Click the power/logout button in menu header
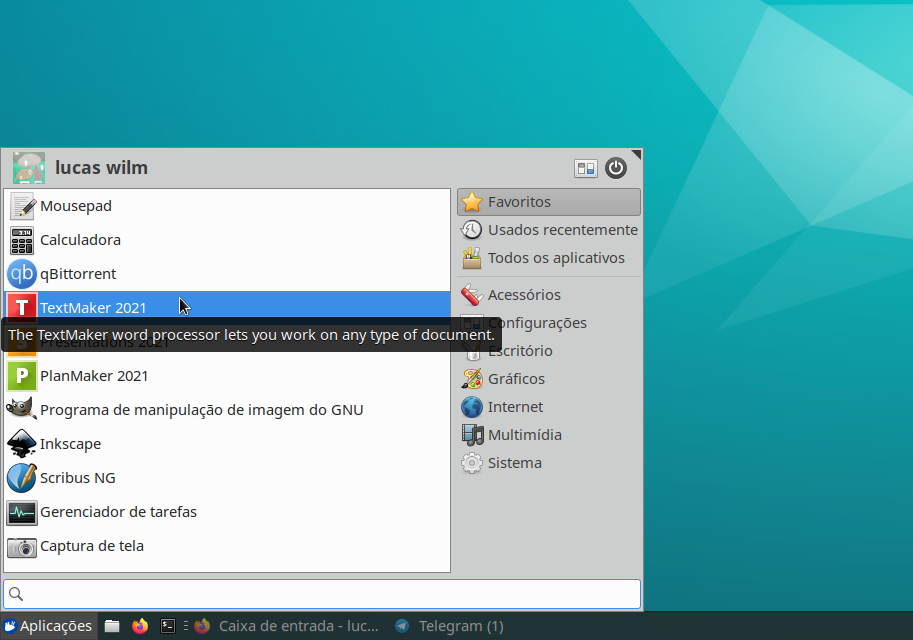This screenshot has width=913, height=640. (616, 168)
